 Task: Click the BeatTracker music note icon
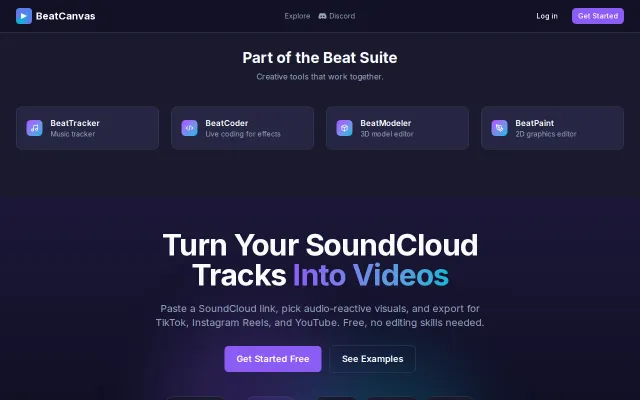click(34, 128)
